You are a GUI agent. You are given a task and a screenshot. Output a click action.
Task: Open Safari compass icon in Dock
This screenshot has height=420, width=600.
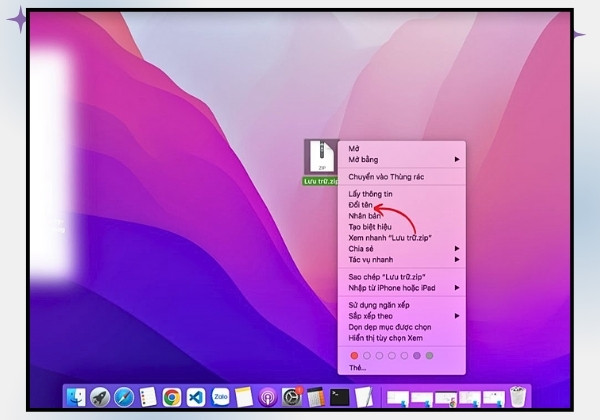(x=124, y=397)
